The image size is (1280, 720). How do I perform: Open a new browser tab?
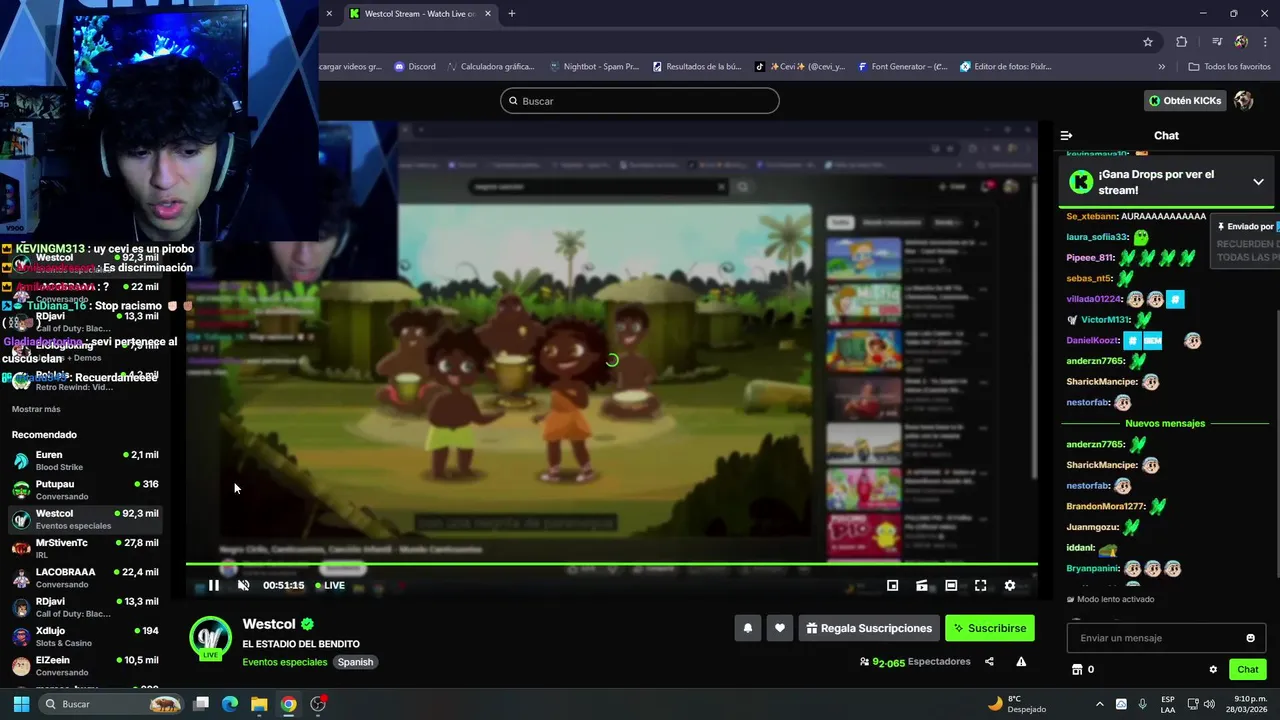pyautogui.click(x=512, y=14)
